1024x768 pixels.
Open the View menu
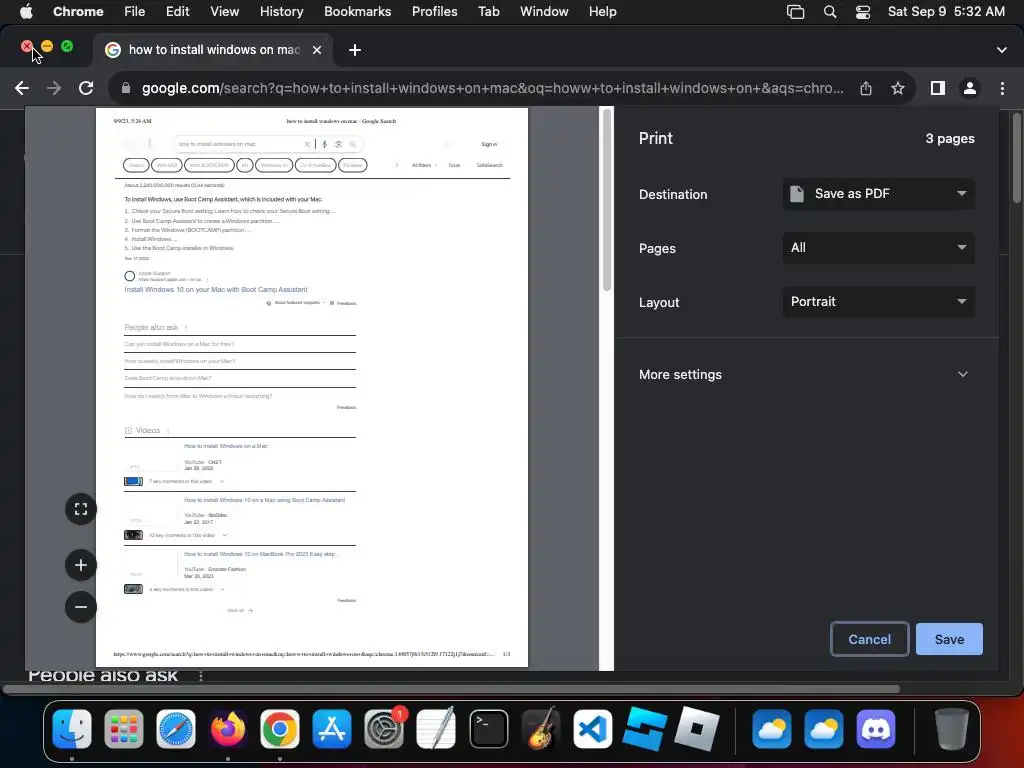pos(225,12)
